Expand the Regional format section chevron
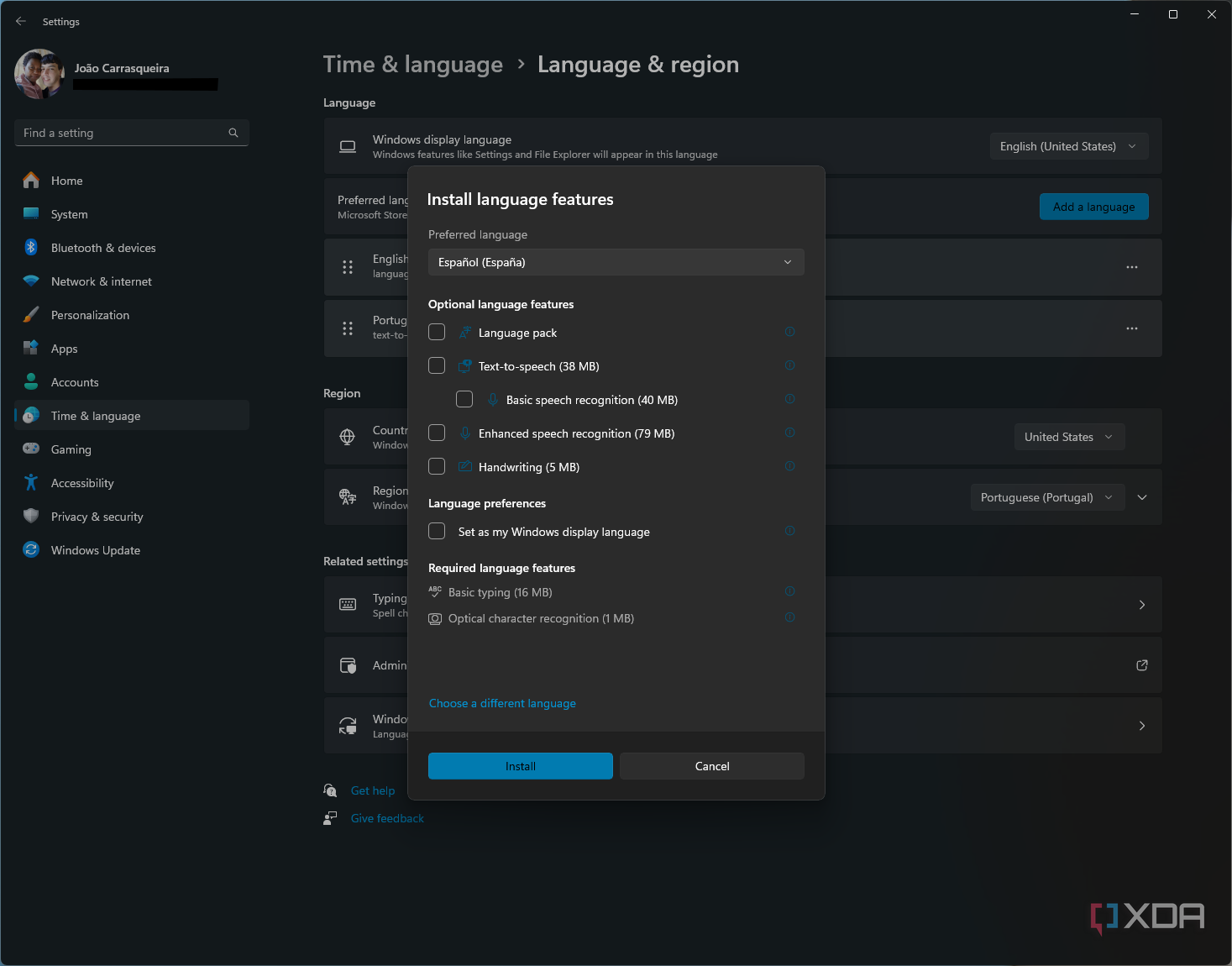1232x966 pixels. [1142, 496]
